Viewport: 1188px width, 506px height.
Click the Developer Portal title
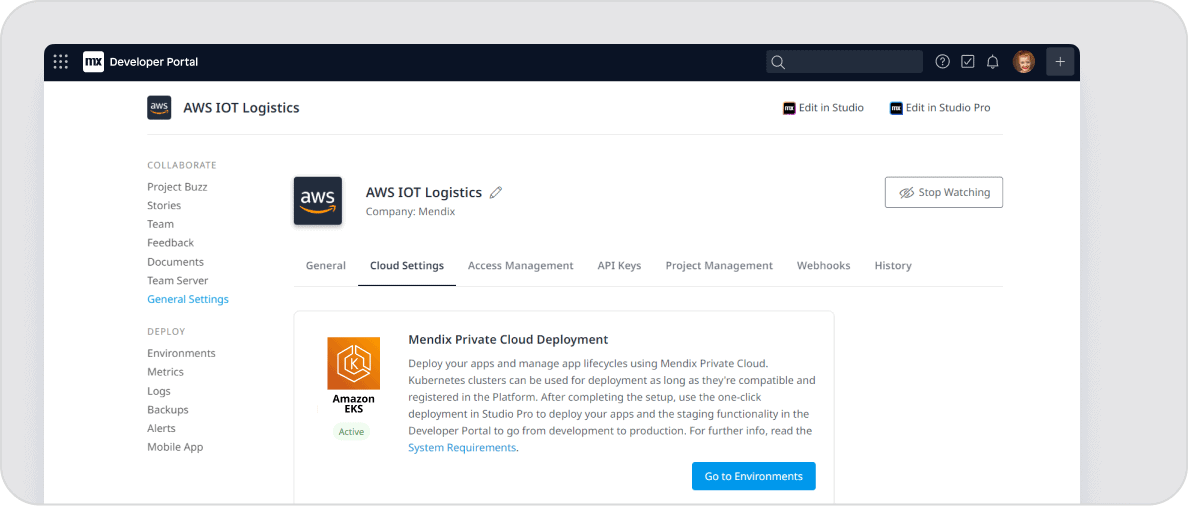pyautogui.click(x=154, y=62)
